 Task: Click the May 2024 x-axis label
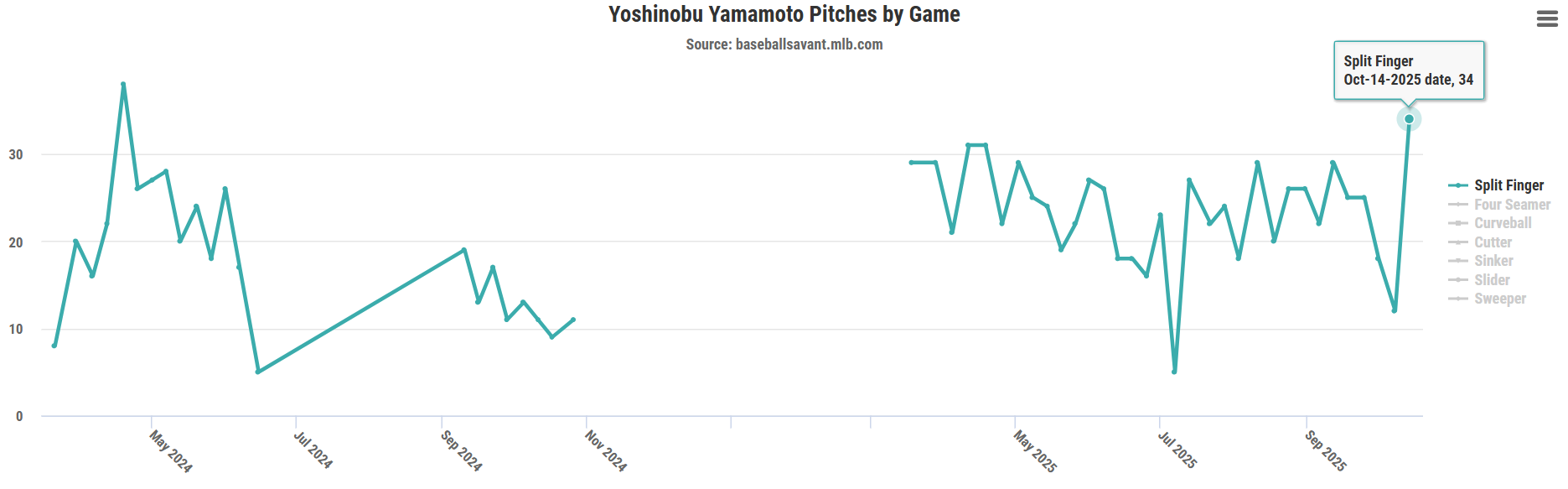coord(171,451)
